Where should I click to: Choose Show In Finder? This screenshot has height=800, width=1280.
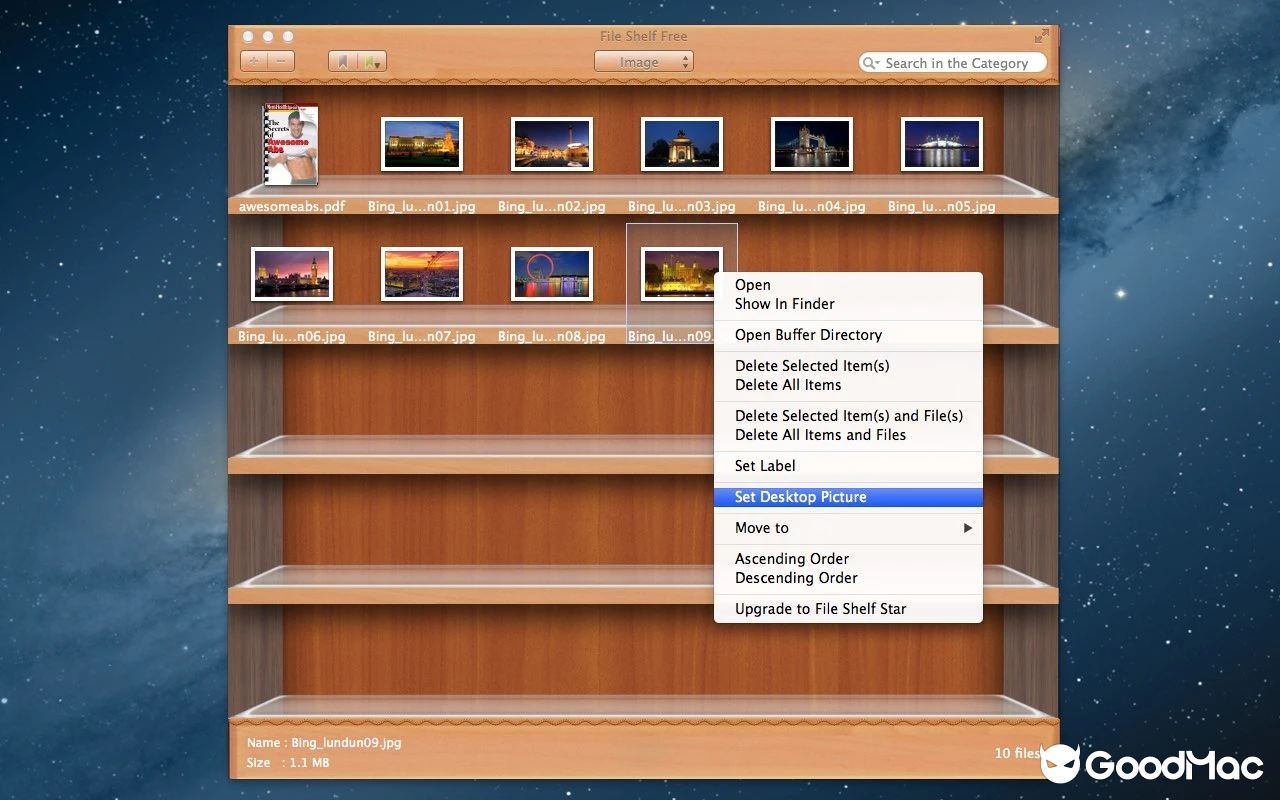coord(848,304)
